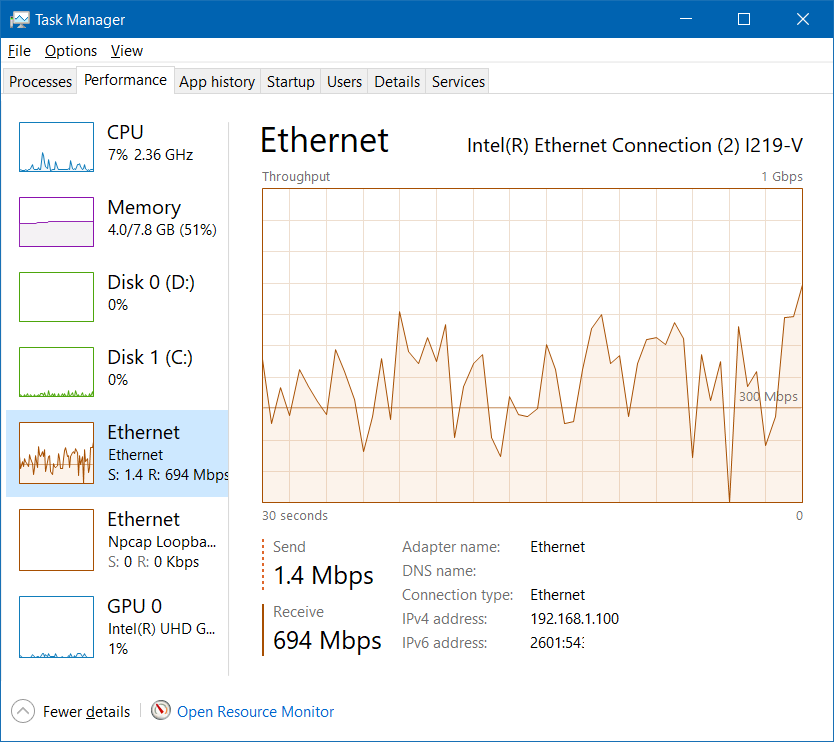Click the 4.0/7.8 GB (51%) memory reading
839x750 pixels.
pos(162,230)
